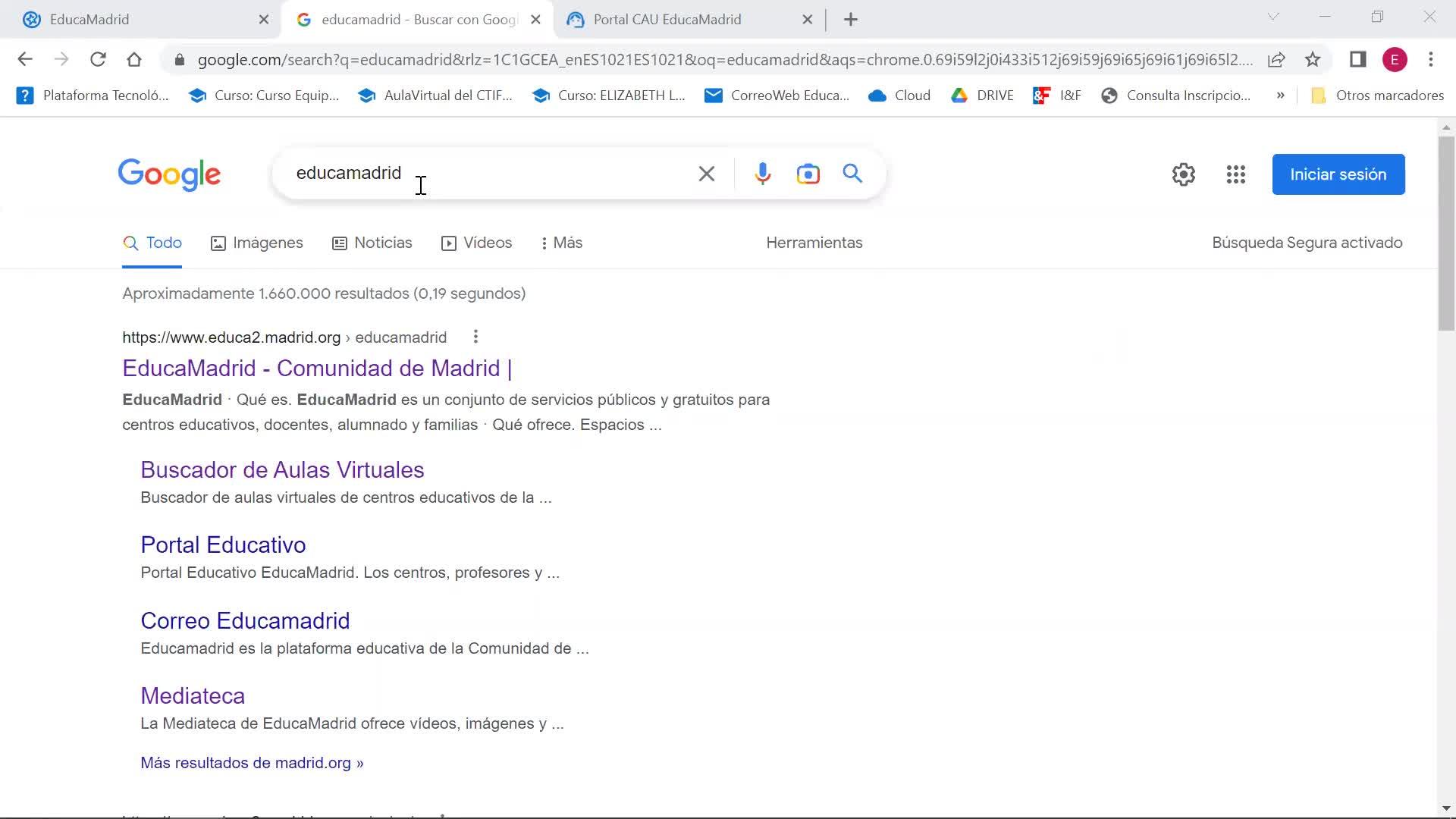Click the voice search microphone icon
The height and width of the screenshot is (819, 1456).
click(762, 174)
